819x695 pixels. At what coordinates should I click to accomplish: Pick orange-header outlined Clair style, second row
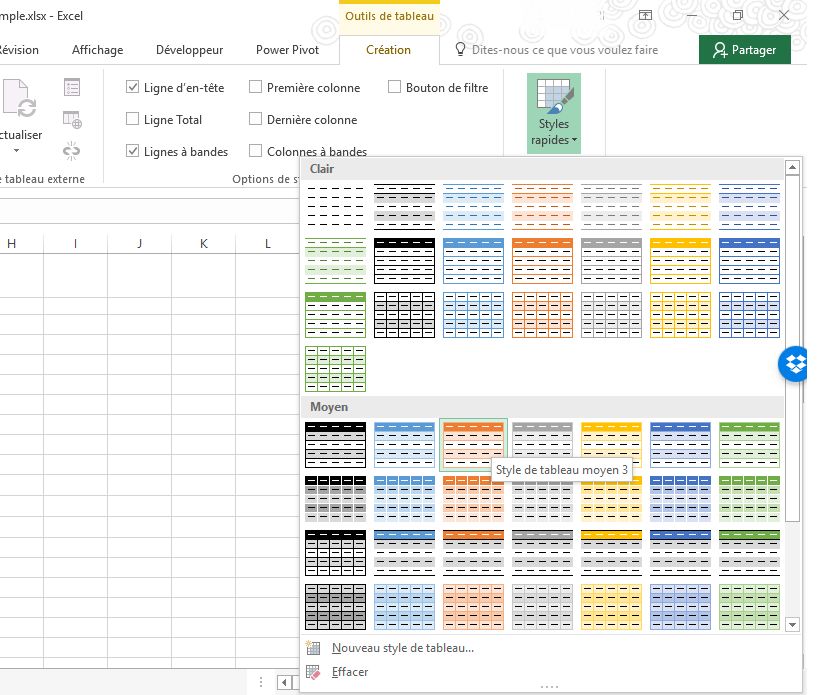coord(542,261)
